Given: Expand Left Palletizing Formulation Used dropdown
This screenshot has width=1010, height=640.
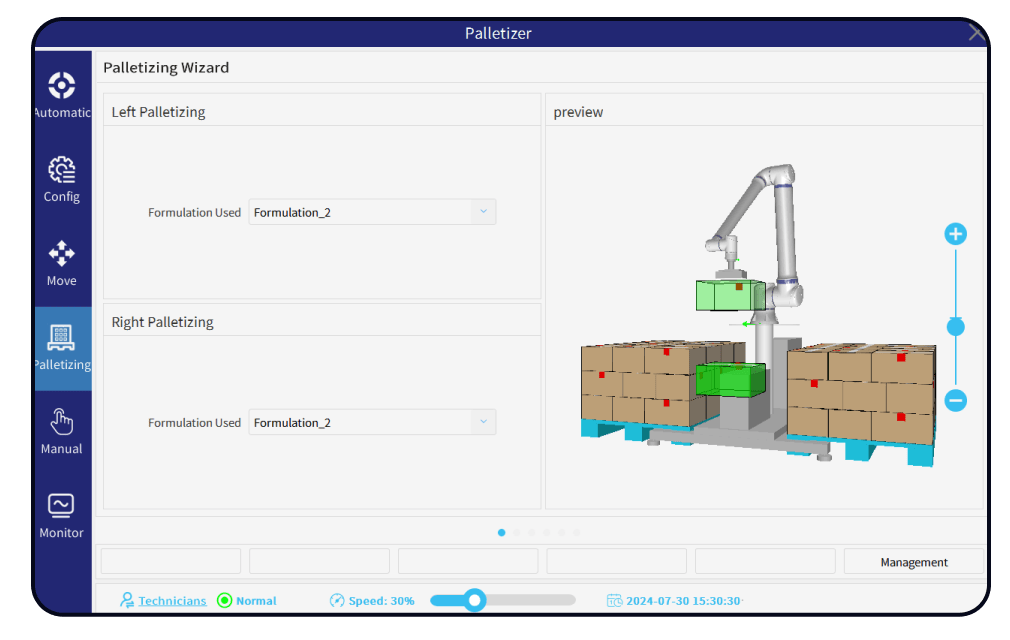Looking at the screenshot, I should (x=483, y=212).
